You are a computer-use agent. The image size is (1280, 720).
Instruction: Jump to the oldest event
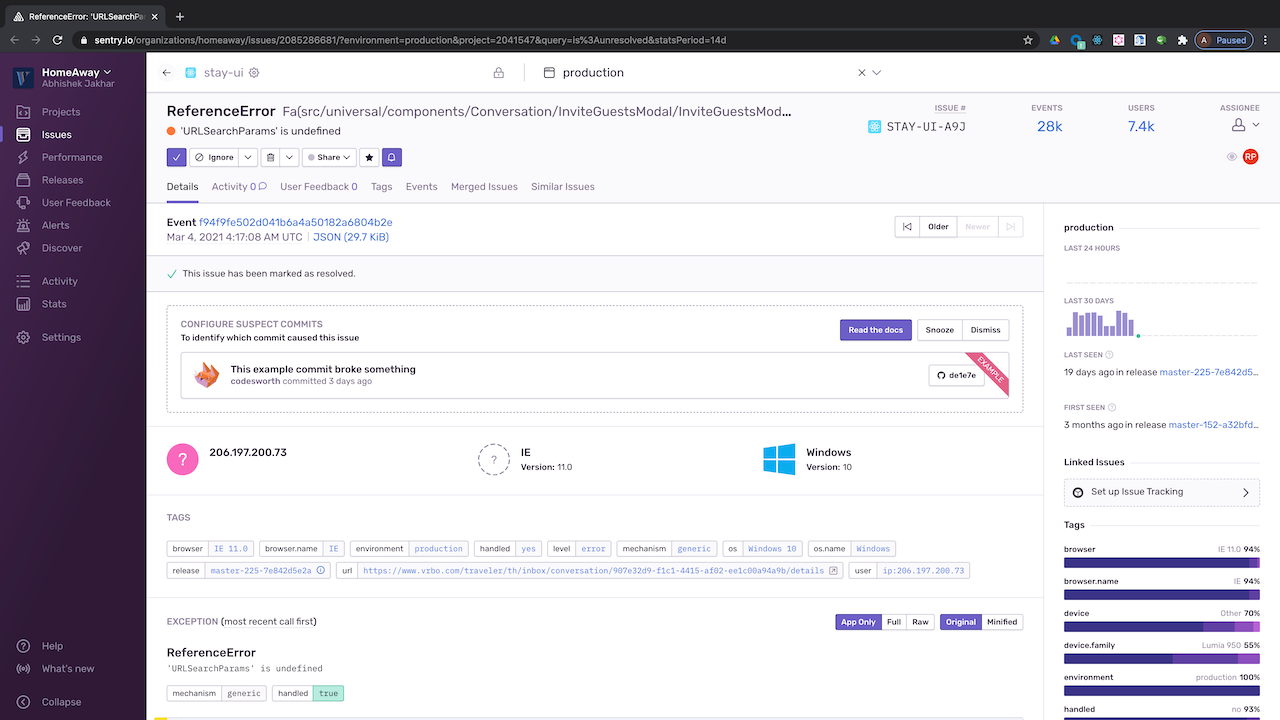[x=907, y=227]
